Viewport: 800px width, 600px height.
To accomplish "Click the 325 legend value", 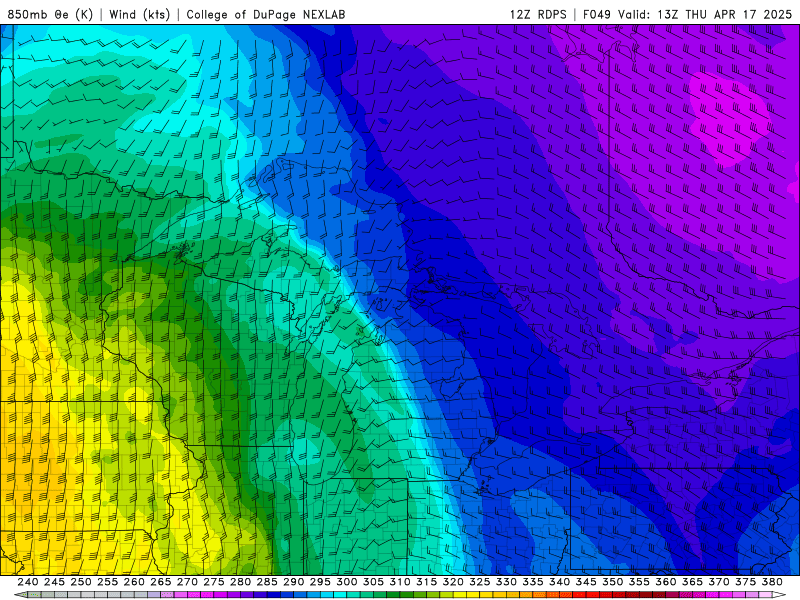I will 480,582.
